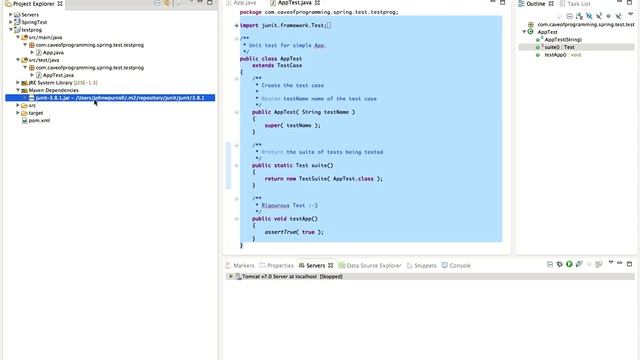The width and height of the screenshot is (640, 360).
Task: Toggle Hide Fields in Outline toolbar
Action: (589, 16)
